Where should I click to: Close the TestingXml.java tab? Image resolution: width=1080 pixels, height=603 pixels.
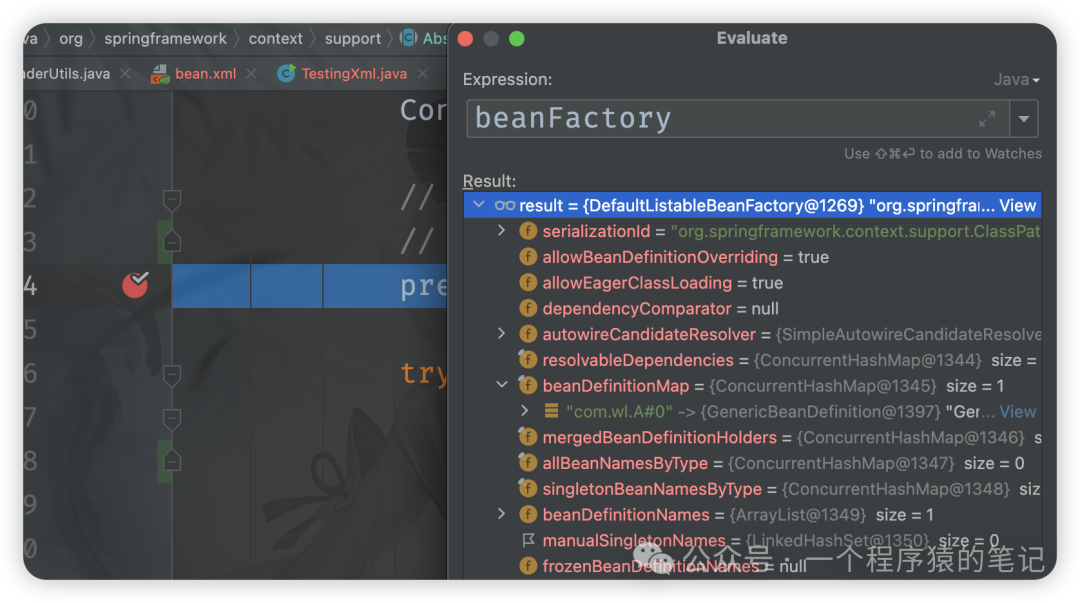(x=423, y=74)
